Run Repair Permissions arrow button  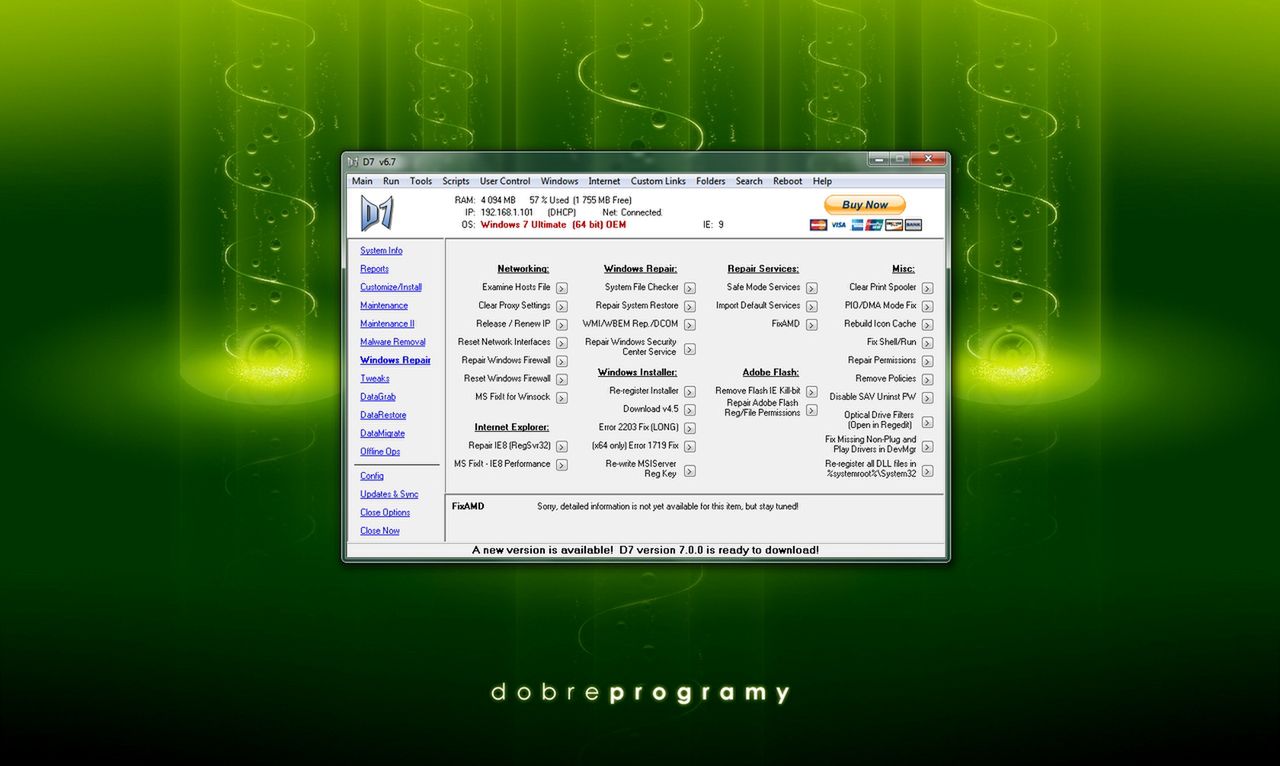927,361
